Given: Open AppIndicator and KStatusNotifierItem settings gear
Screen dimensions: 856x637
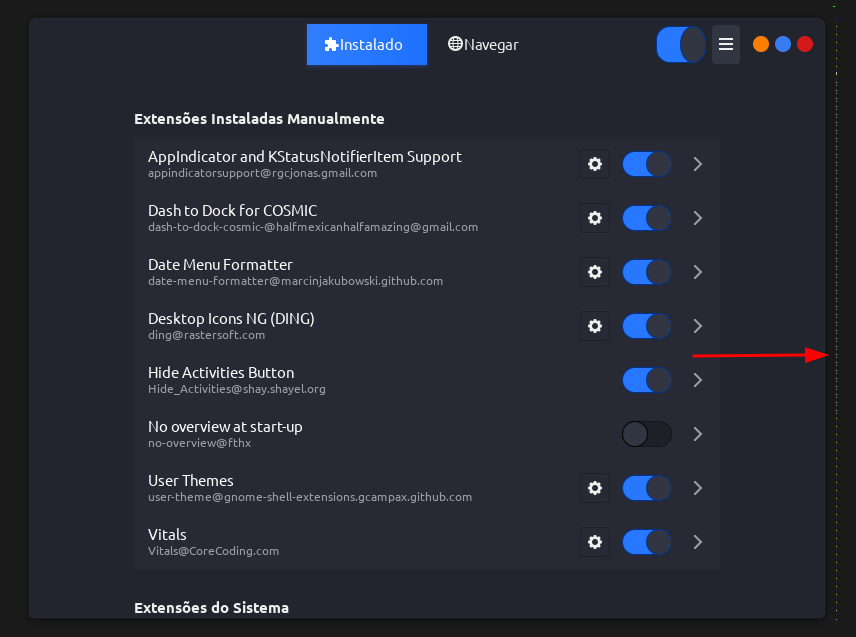Looking at the screenshot, I should coord(595,164).
